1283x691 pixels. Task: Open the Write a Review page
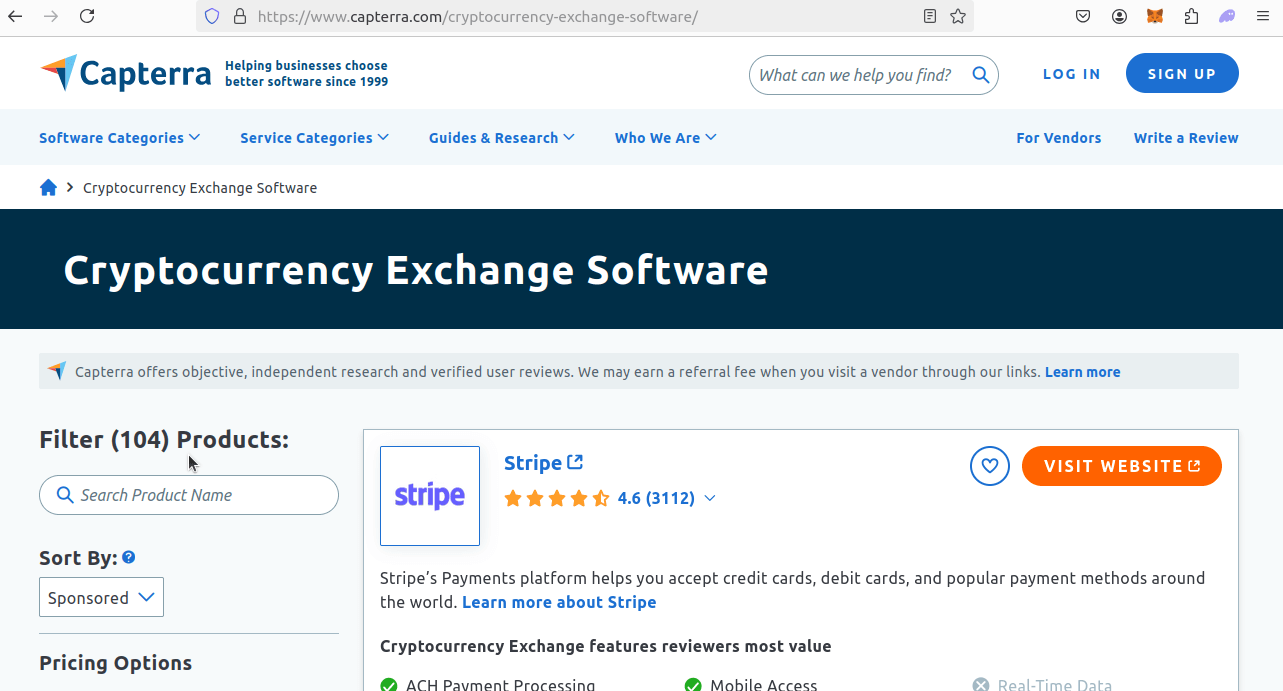tap(1186, 138)
